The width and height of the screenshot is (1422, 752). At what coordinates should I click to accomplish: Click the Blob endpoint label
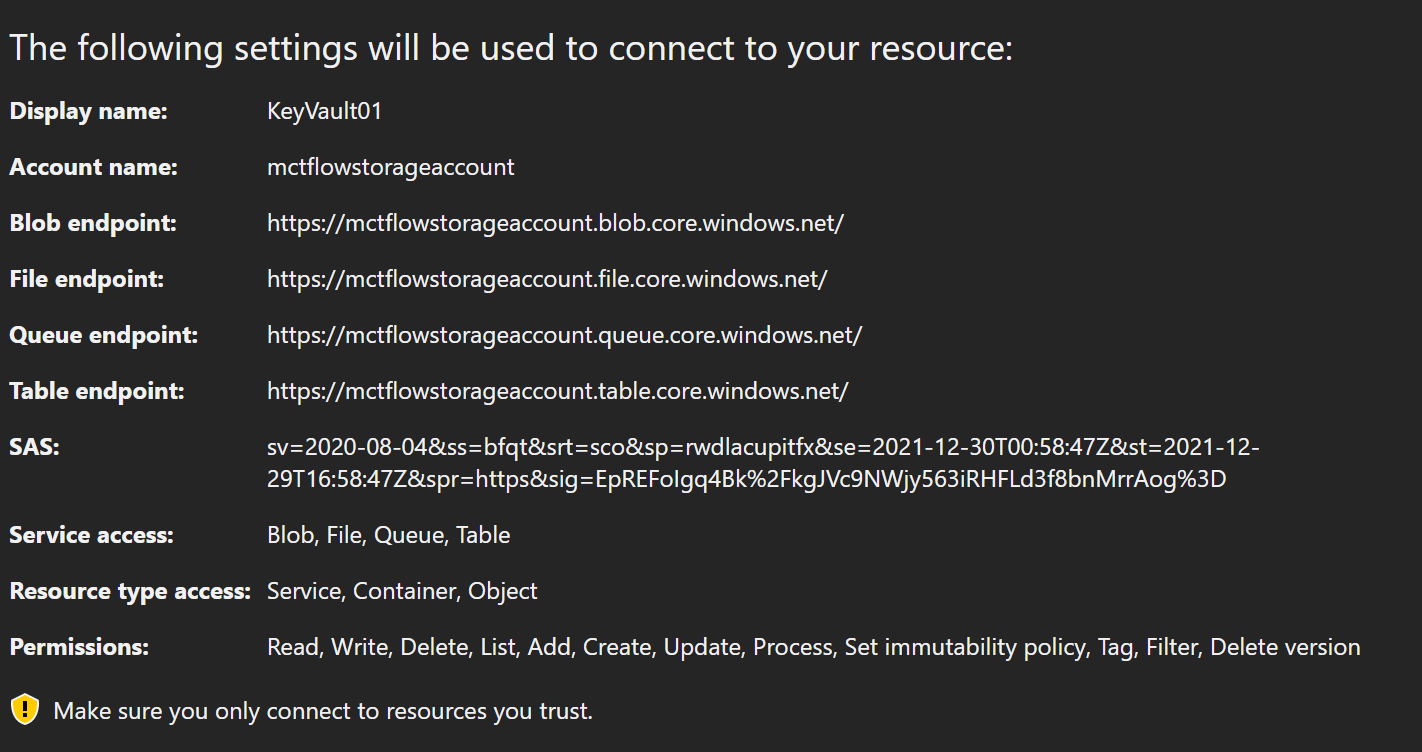(93, 223)
